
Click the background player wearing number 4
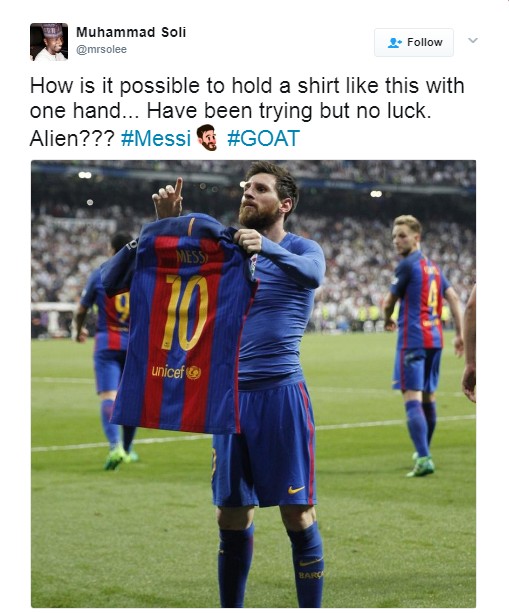click(419, 345)
